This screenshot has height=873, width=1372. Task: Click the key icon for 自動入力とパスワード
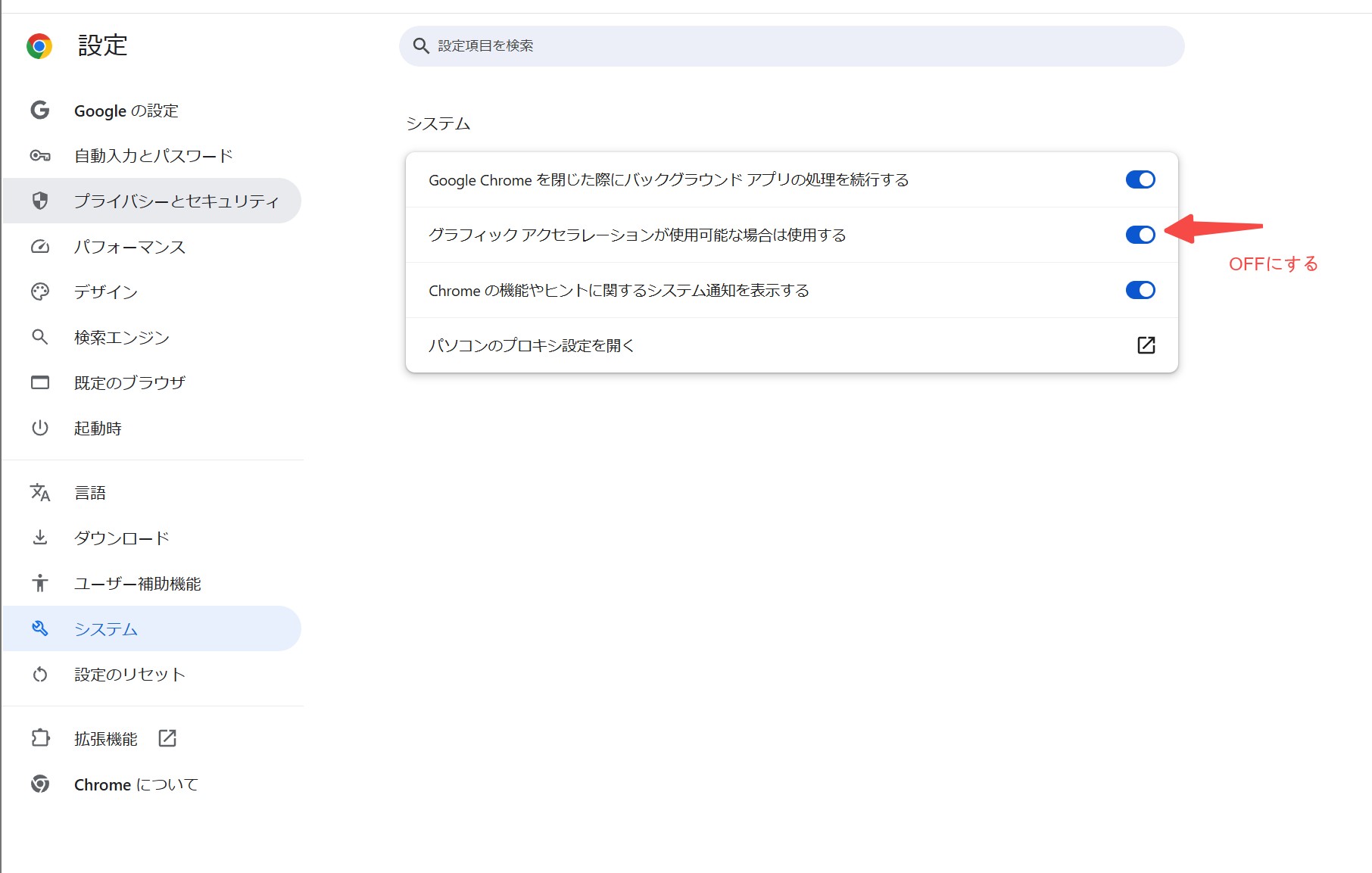pyautogui.click(x=40, y=156)
